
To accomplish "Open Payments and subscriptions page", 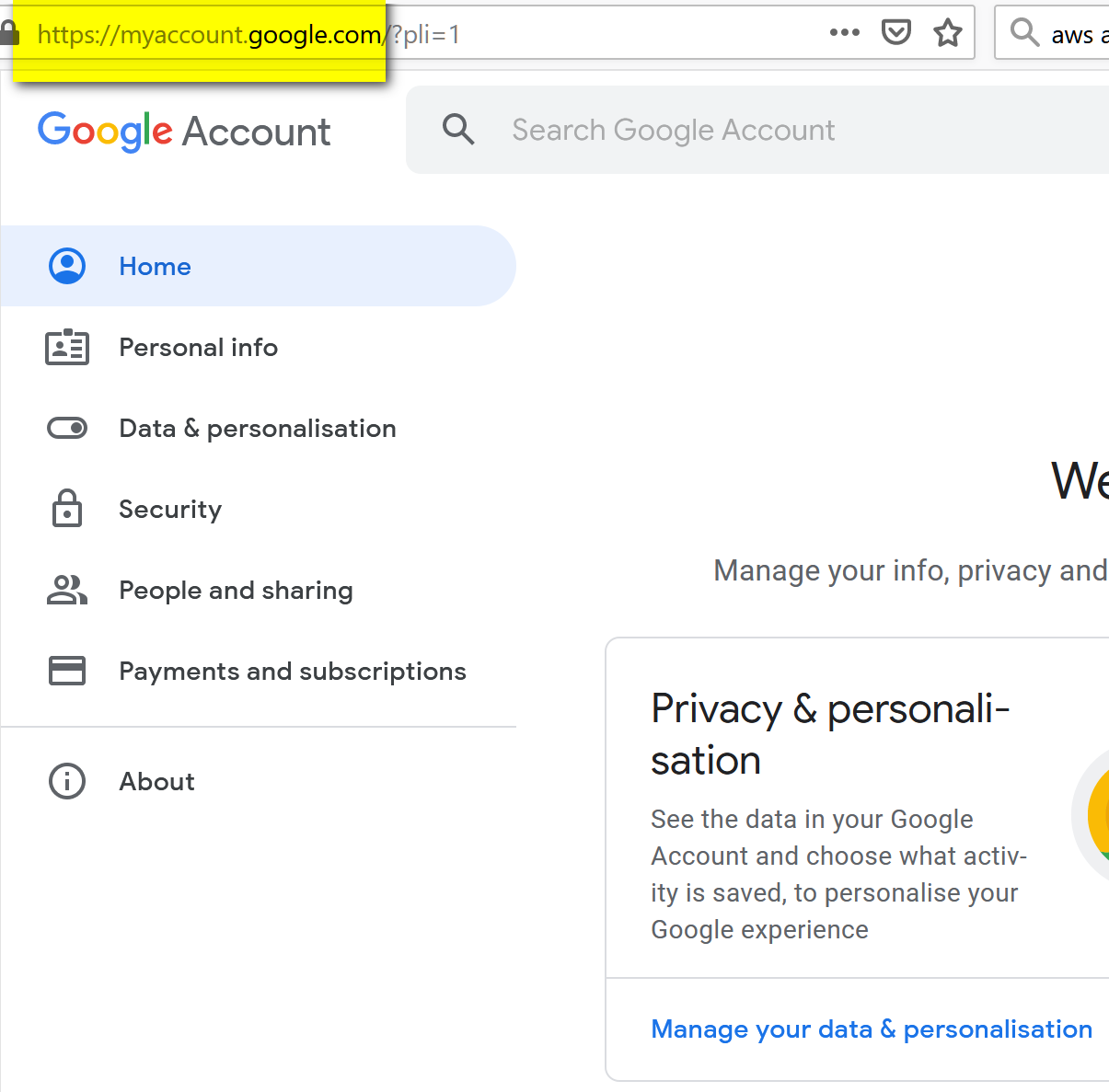I will tap(293, 672).
